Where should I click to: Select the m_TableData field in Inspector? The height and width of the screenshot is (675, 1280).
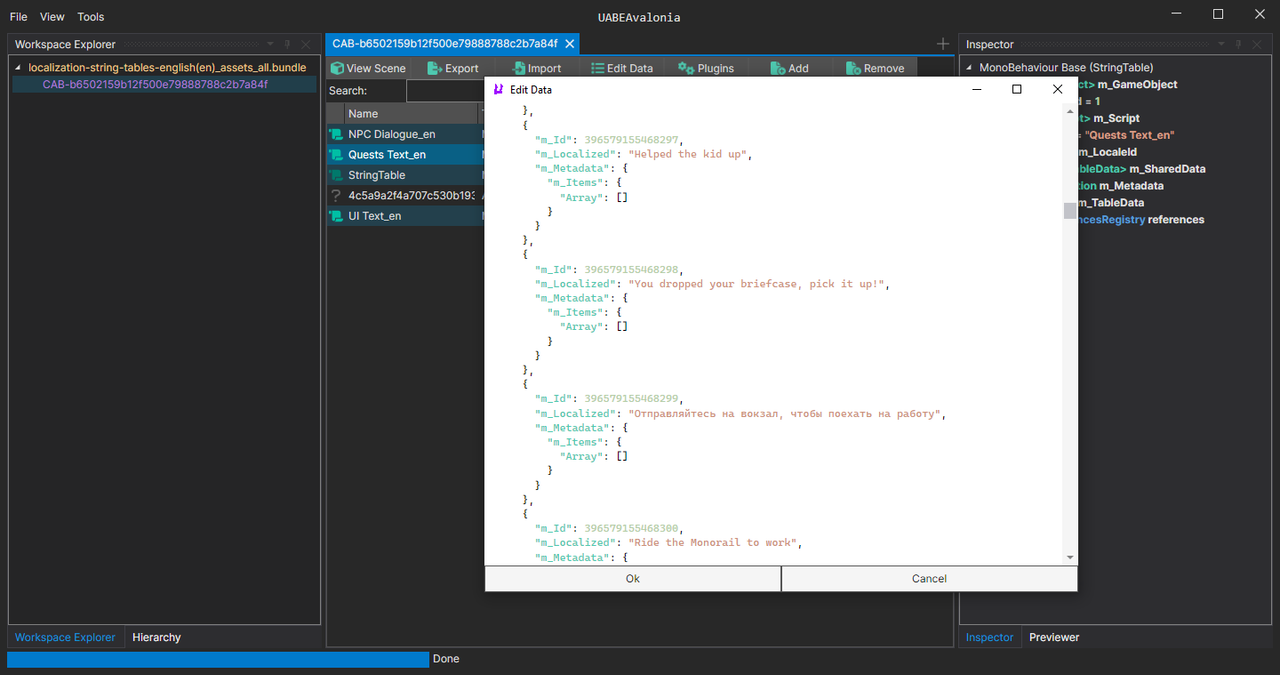(x=1110, y=203)
